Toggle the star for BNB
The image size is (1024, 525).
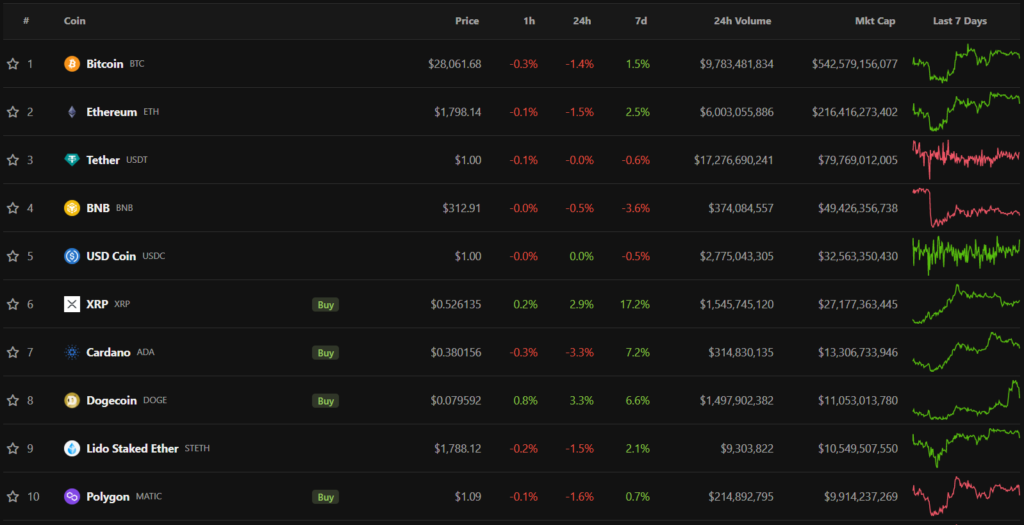pyautogui.click(x=12, y=208)
